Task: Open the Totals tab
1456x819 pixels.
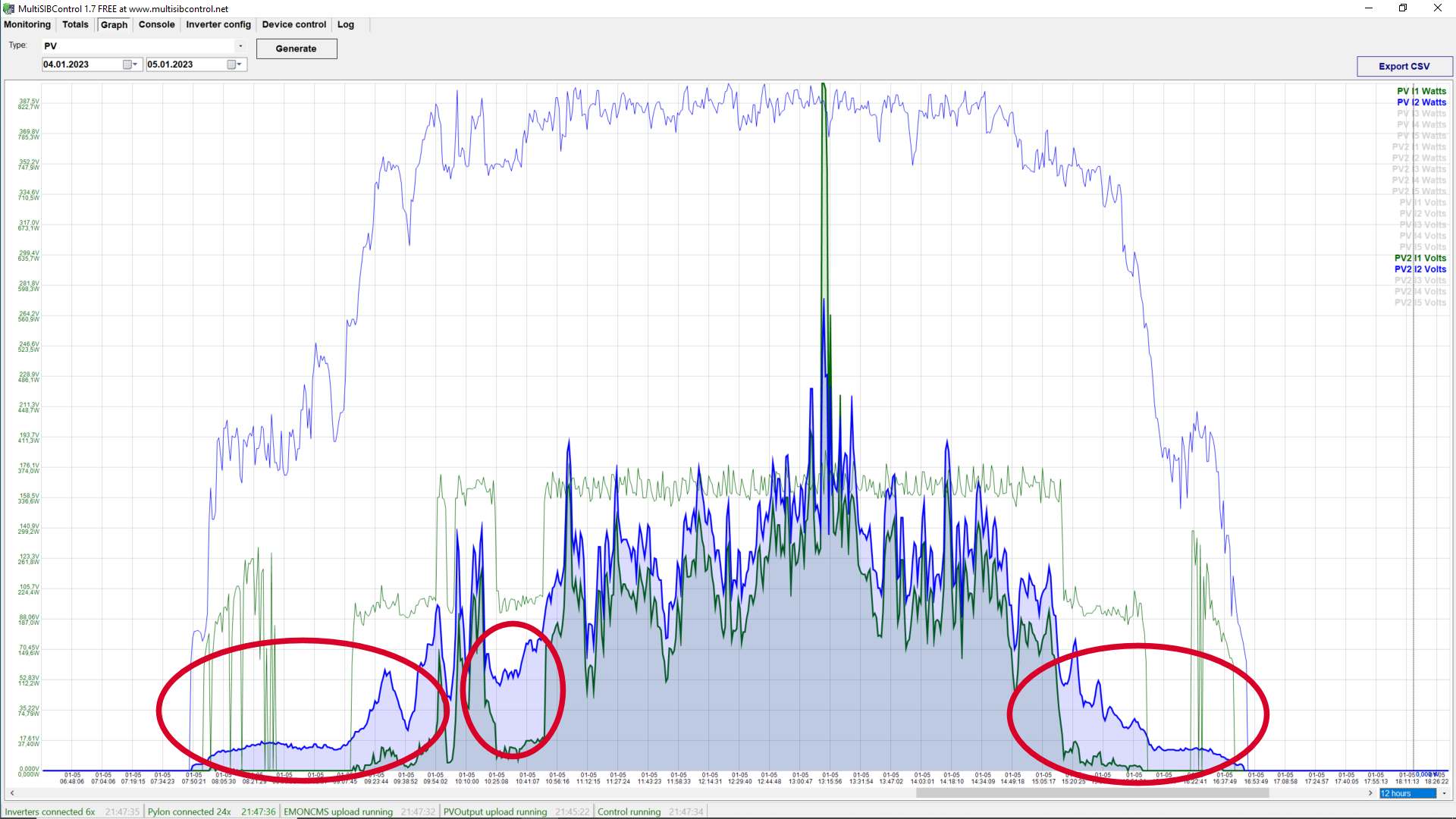Action: pos(75,24)
